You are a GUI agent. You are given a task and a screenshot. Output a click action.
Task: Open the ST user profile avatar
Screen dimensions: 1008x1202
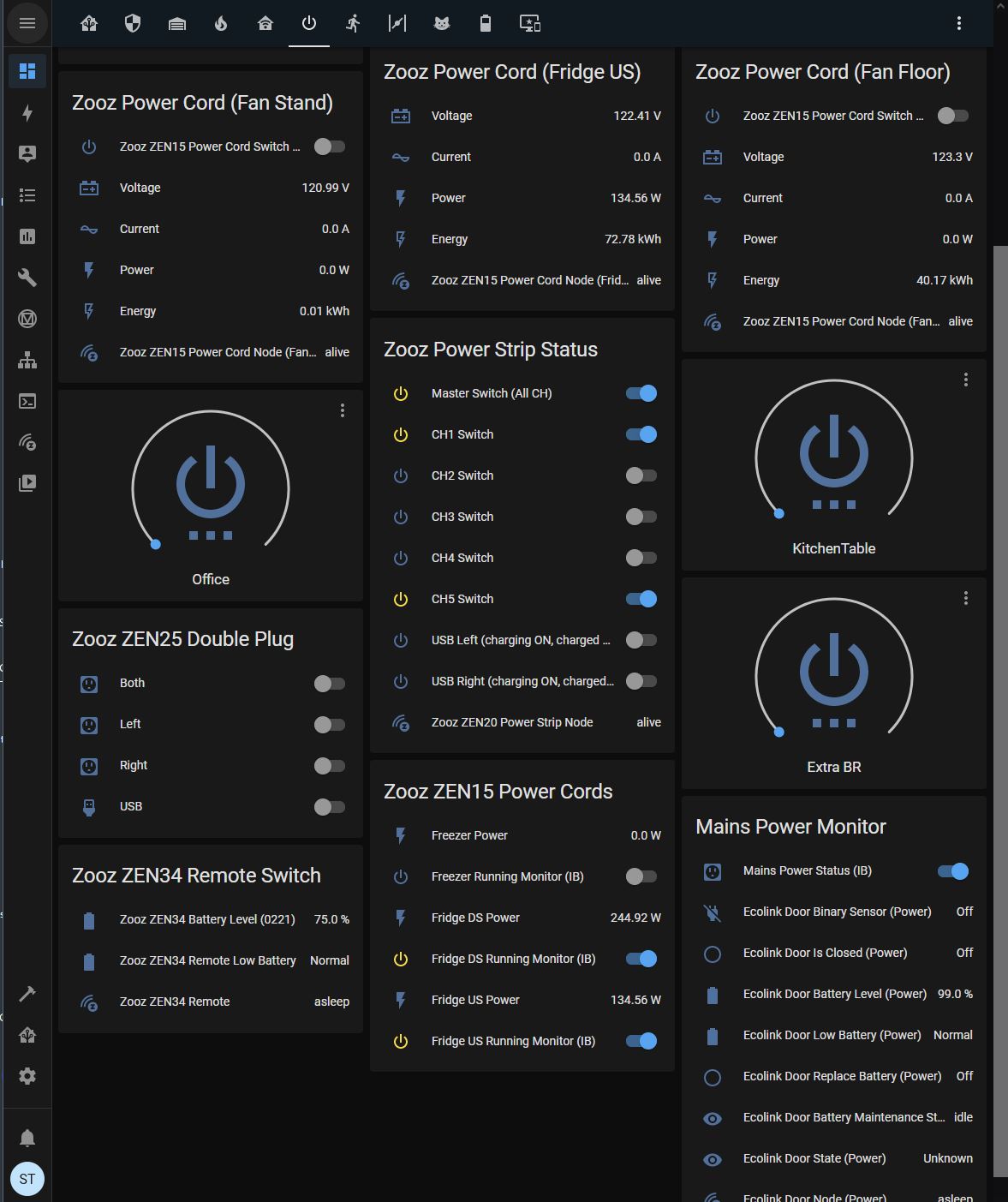27,1179
